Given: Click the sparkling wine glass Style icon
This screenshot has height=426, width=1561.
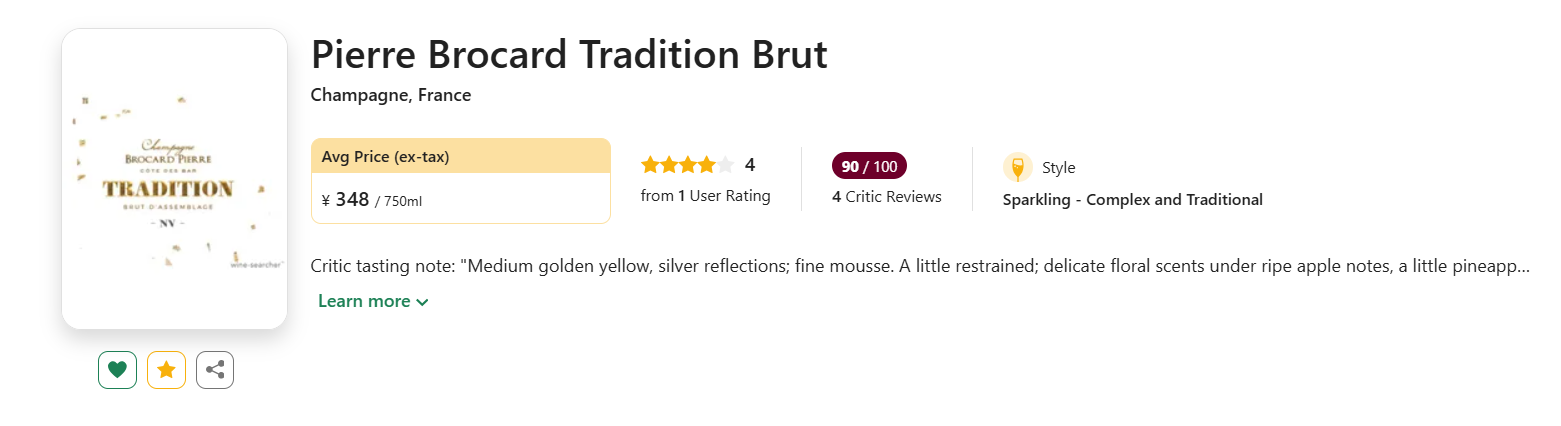Looking at the screenshot, I should [x=1017, y=167].
